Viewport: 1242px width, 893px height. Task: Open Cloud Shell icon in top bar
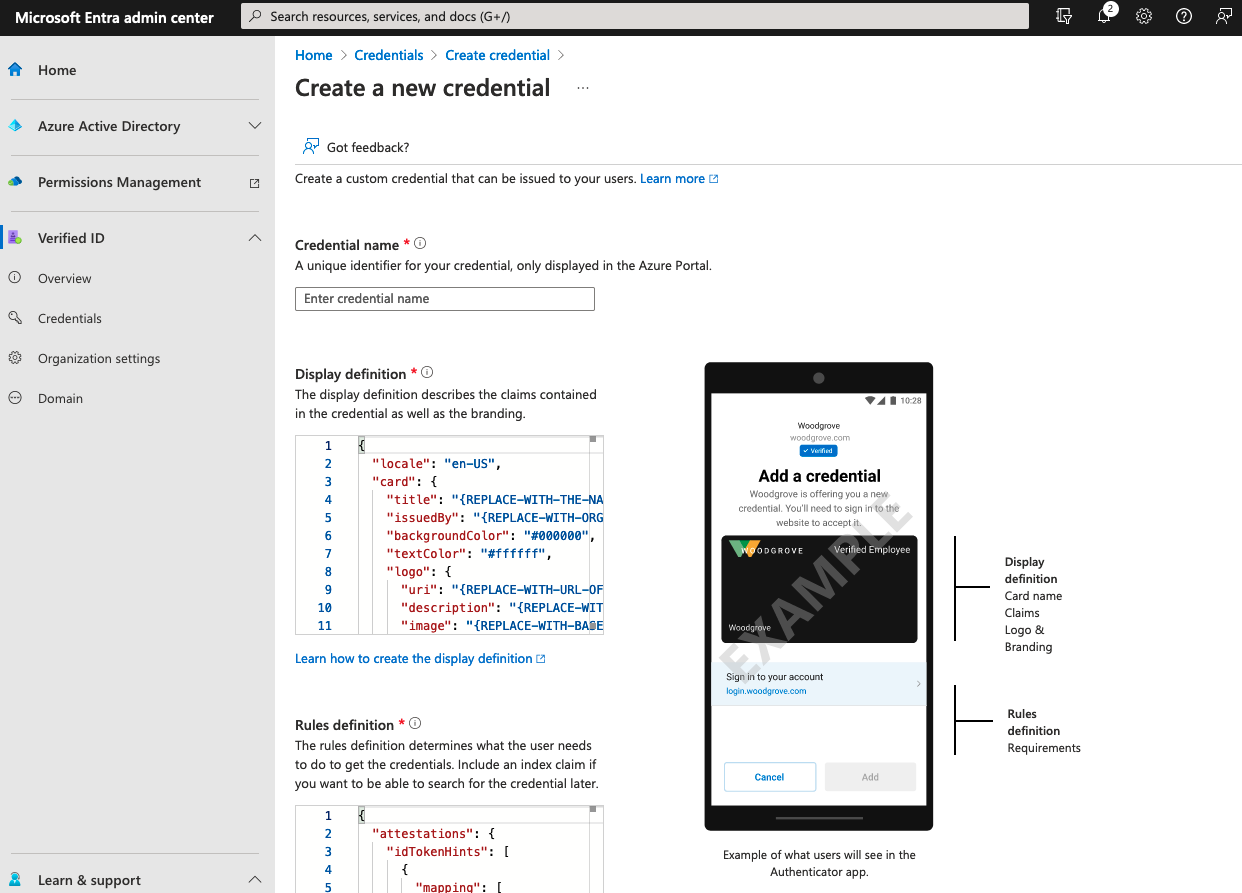pos(1064,17)
